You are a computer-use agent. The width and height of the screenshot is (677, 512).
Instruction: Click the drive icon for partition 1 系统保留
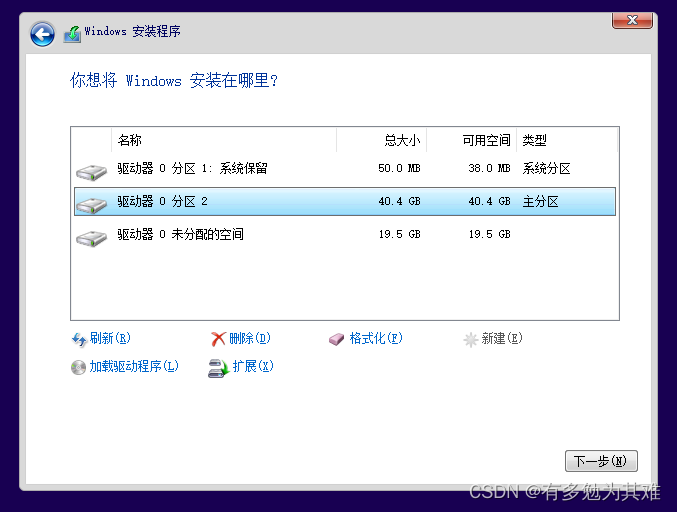[91, 172]
